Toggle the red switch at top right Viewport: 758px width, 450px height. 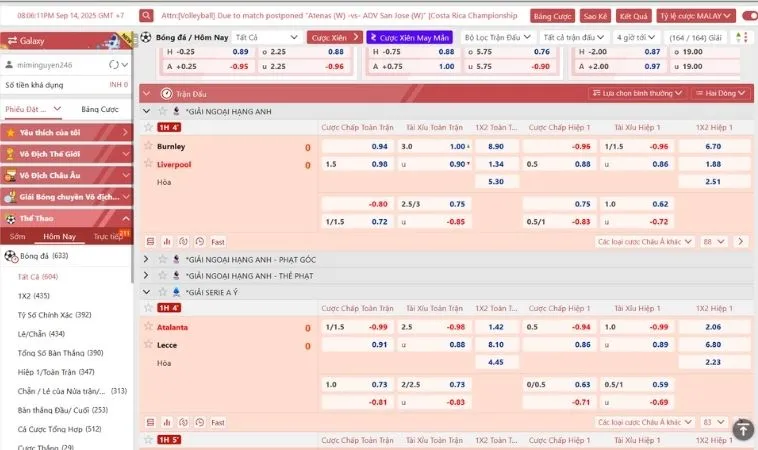click(748, 17)
